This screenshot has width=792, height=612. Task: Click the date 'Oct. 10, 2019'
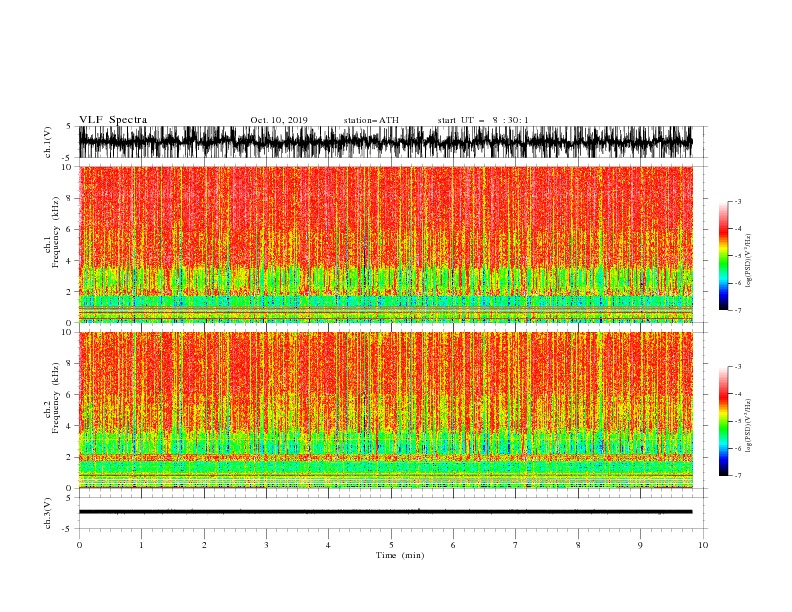(279, 120)
